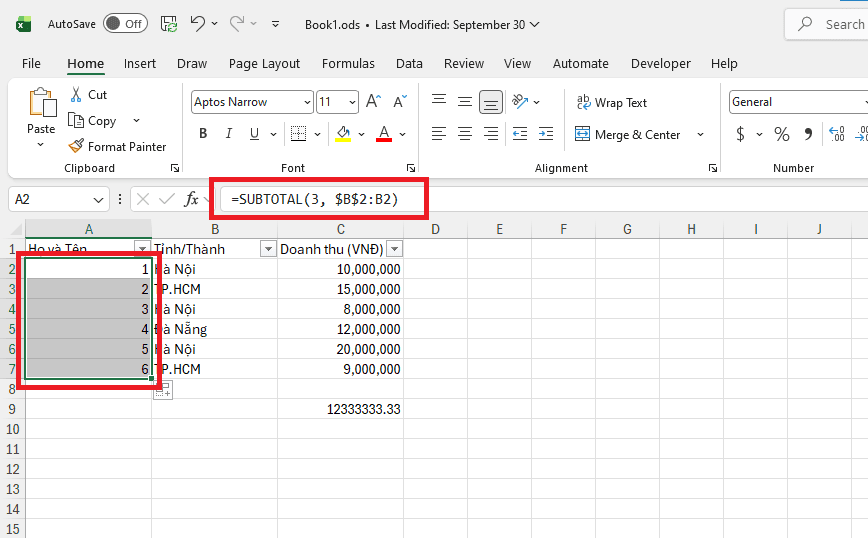Open the Font settings dialog launcher

click(x=411, y=168)
